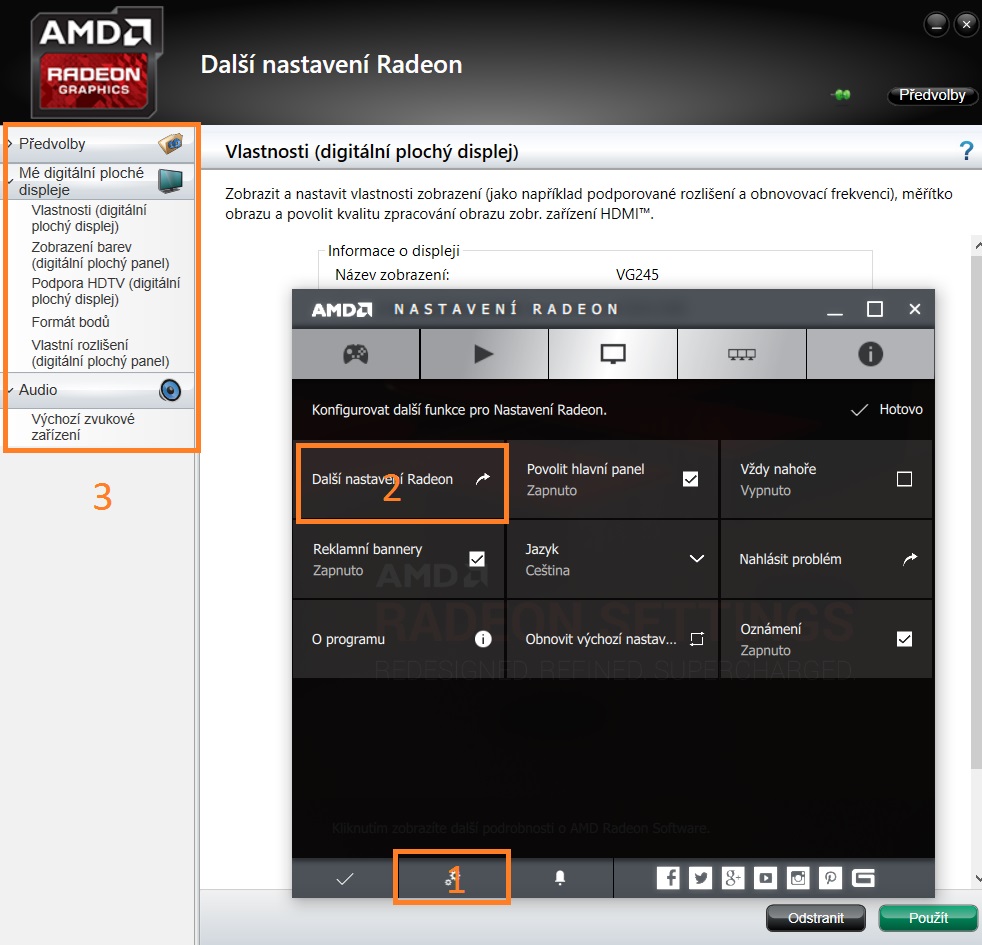Click the main panel vertical scrollbar
The image size is (982, 945).
coord(976,510)
